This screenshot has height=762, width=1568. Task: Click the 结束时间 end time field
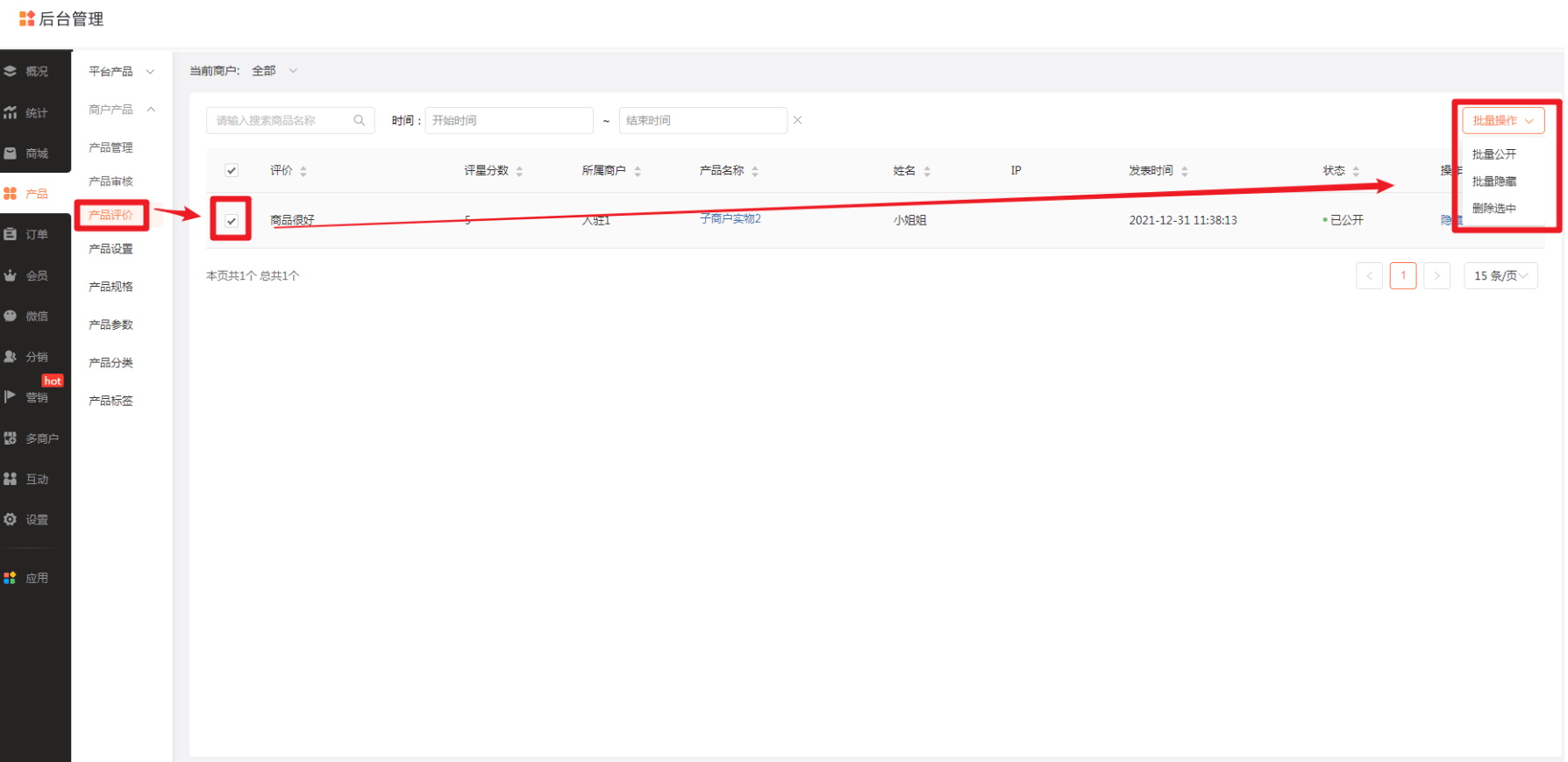click(x=703, y=120)
